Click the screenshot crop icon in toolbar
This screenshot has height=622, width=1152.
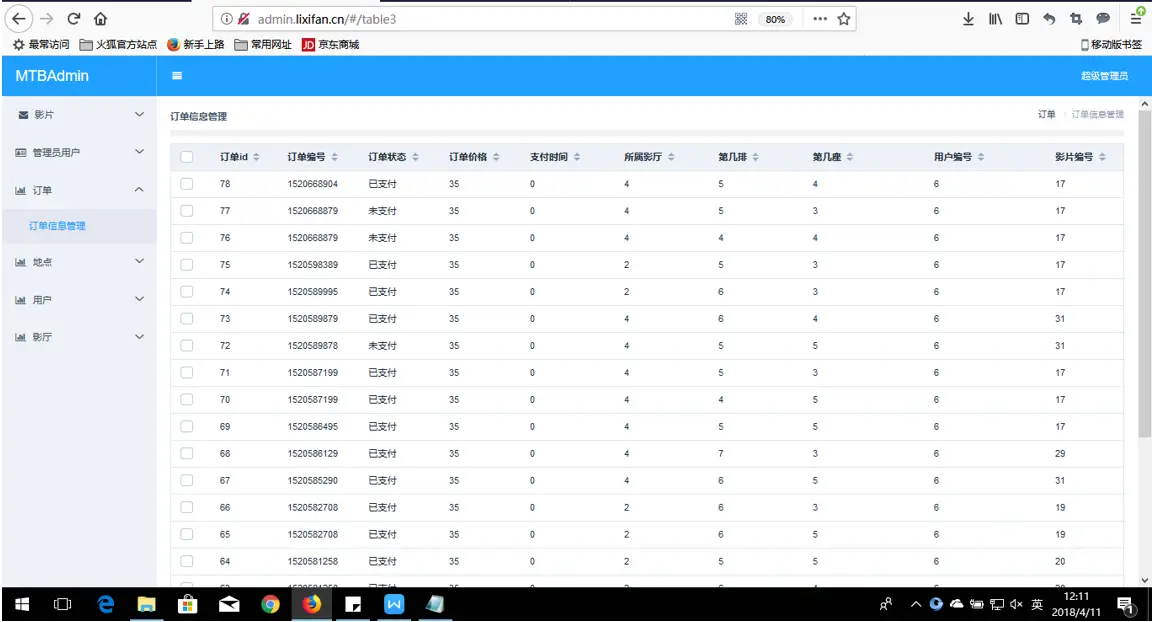click(x=1076, y=19)
